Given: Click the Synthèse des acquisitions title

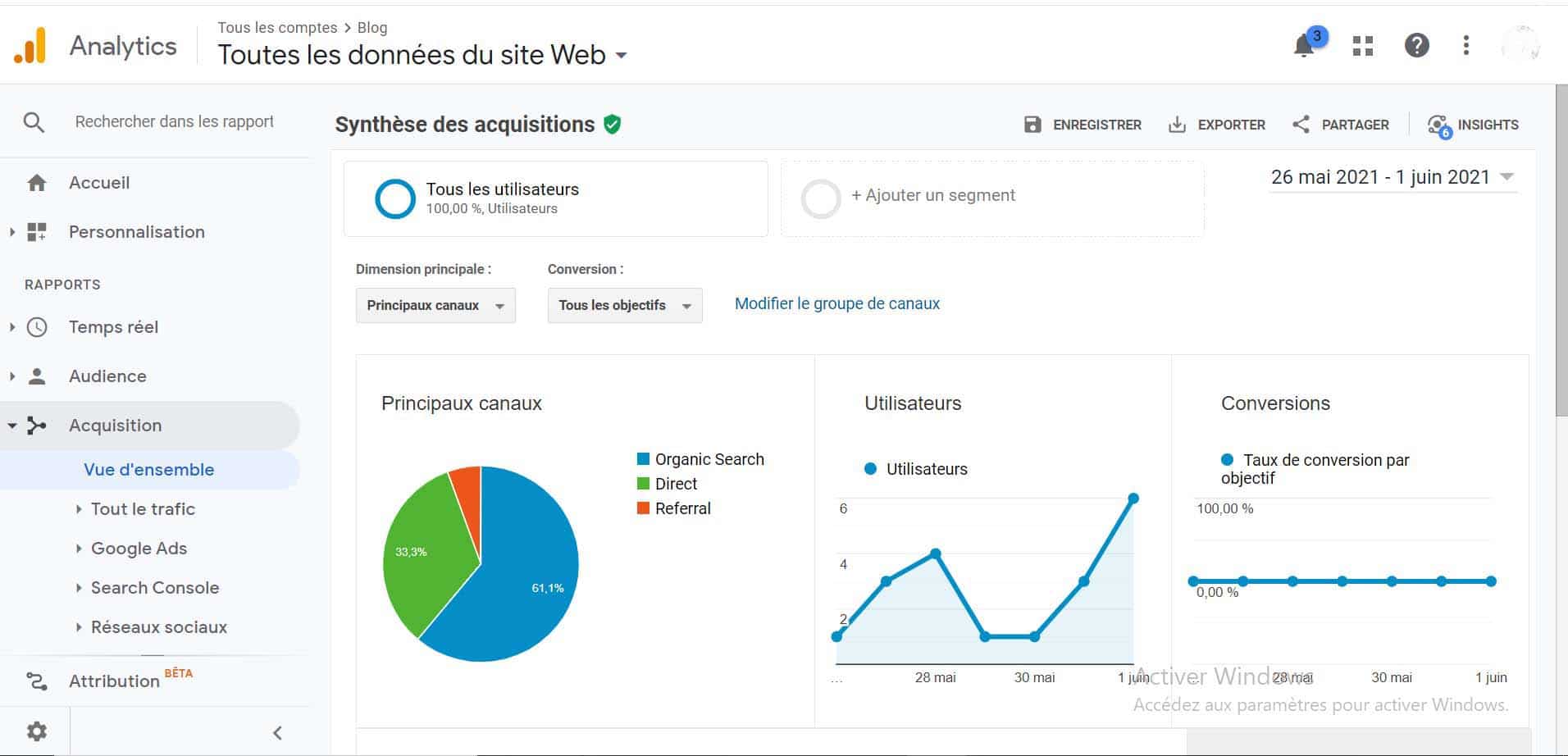Looking at the screenshot, I should coord(465,125).
